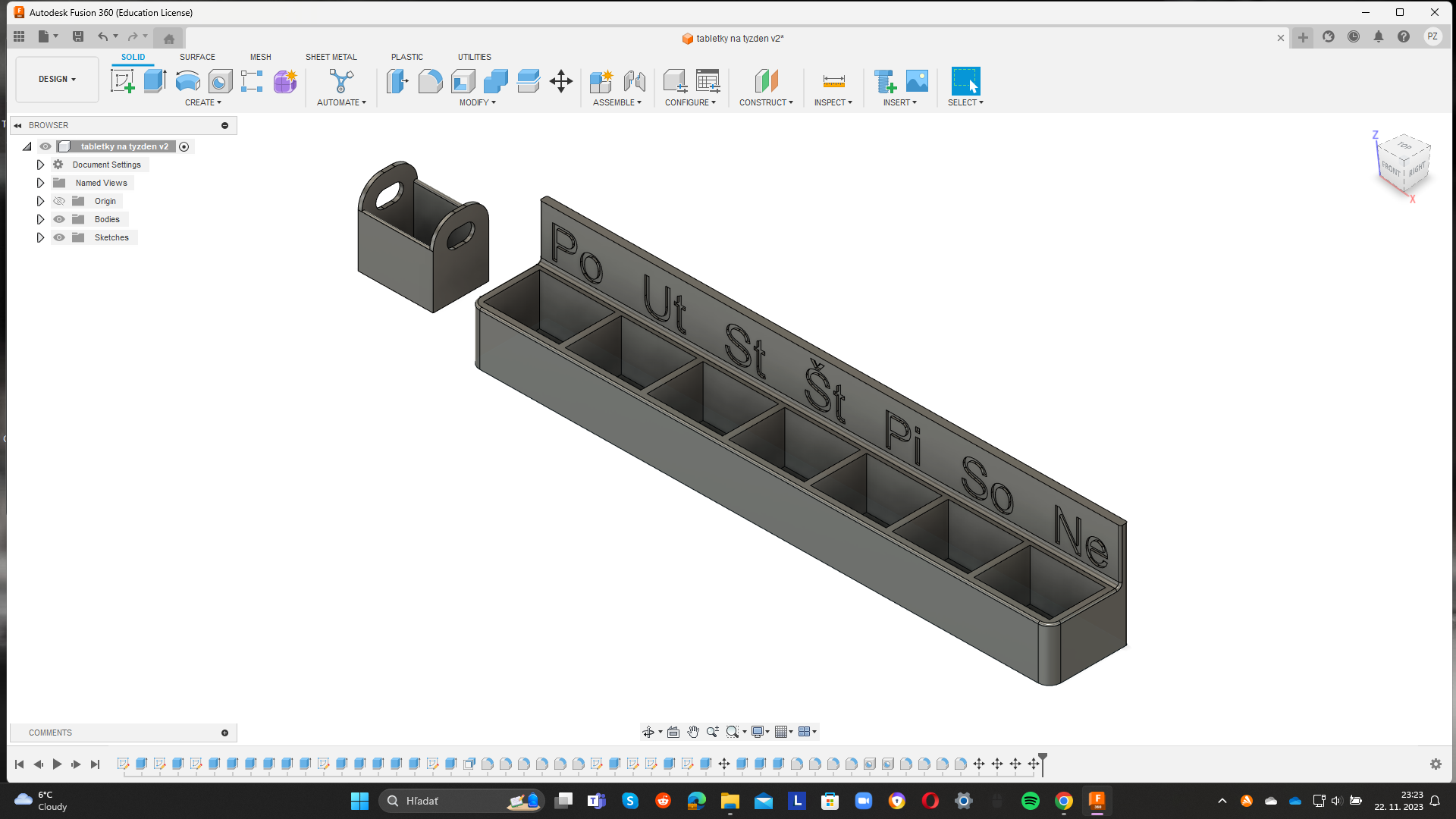Select the Fillet tool
1456x819 pixels.
click(x=430, y=81)
